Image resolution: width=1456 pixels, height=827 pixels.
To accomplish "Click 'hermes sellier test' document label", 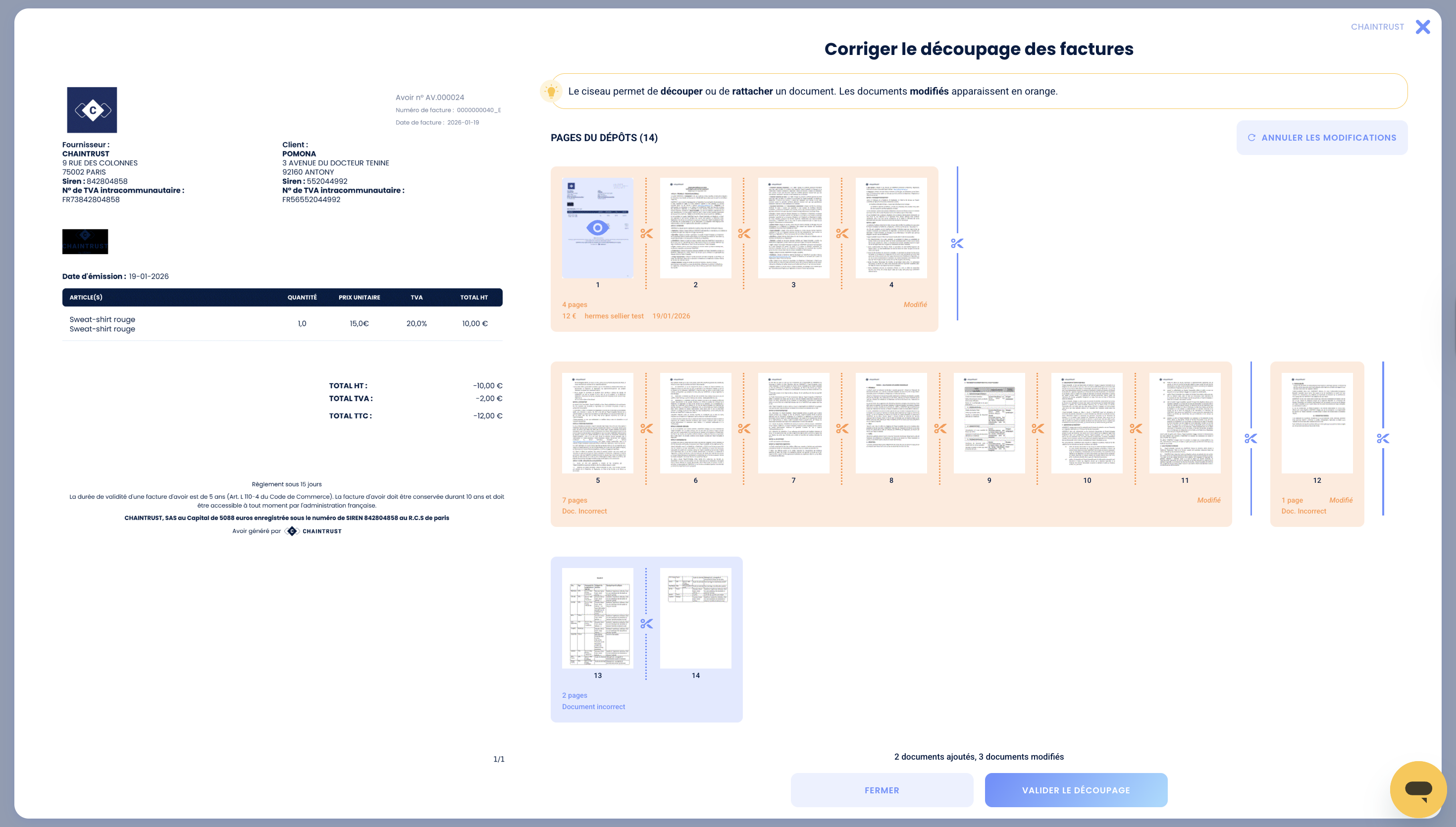I will [614, 316].
